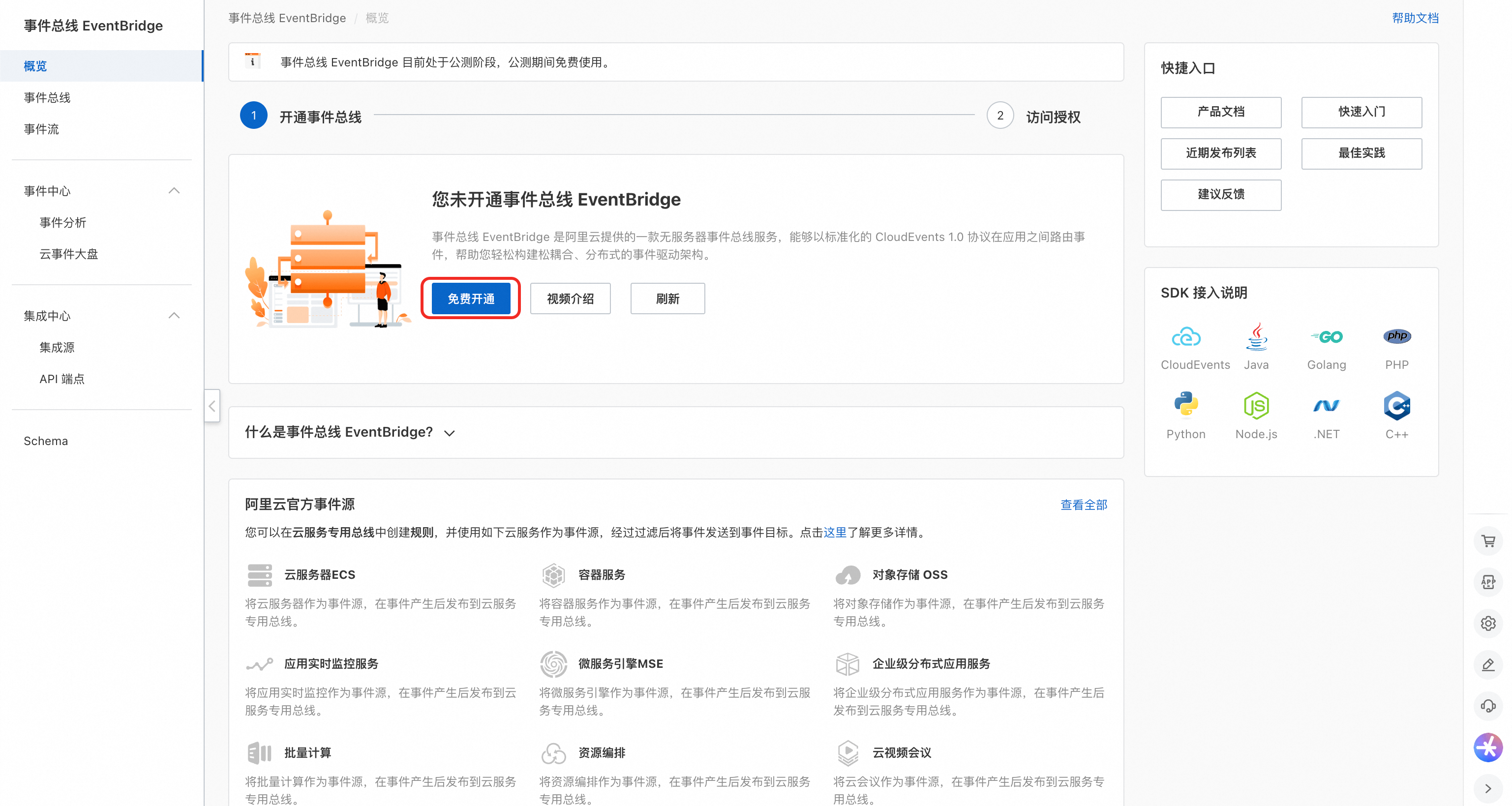Collapse the left sidebar with the arrow handle
The width and height of the screenshot is (1512, 806).
point(212,406)
